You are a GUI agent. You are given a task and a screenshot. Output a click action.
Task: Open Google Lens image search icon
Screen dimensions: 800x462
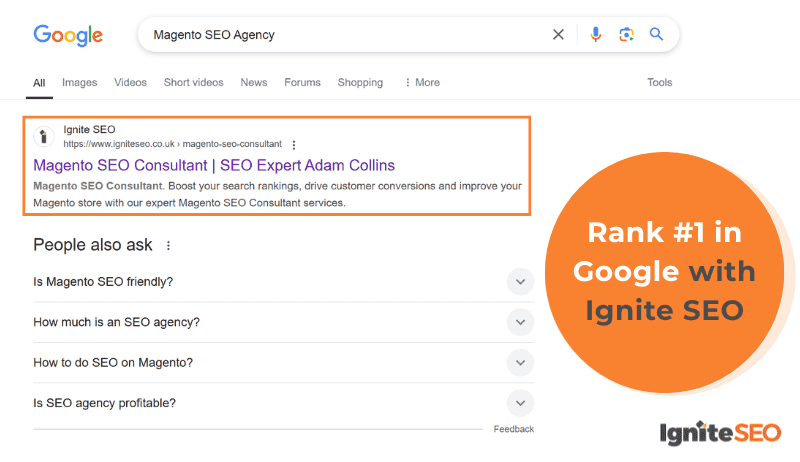click(626, 35)
